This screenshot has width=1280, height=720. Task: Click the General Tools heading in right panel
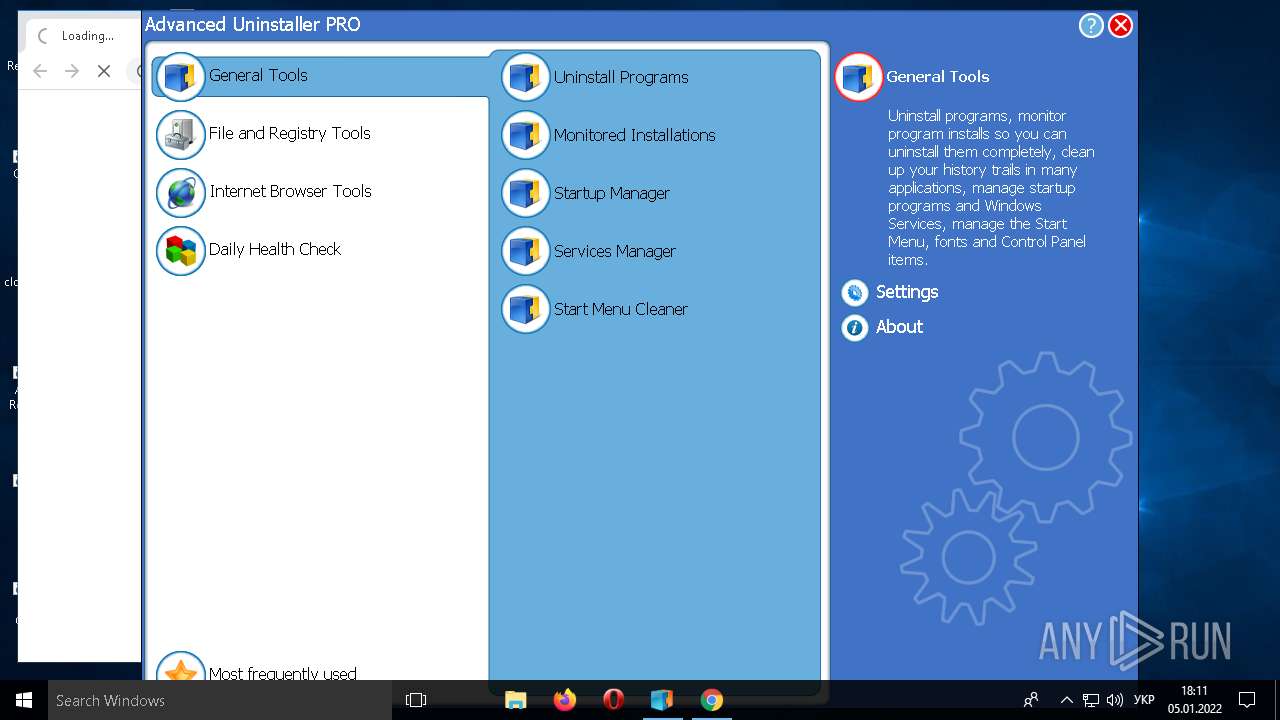pyautogui.click(x=938, y=76)
